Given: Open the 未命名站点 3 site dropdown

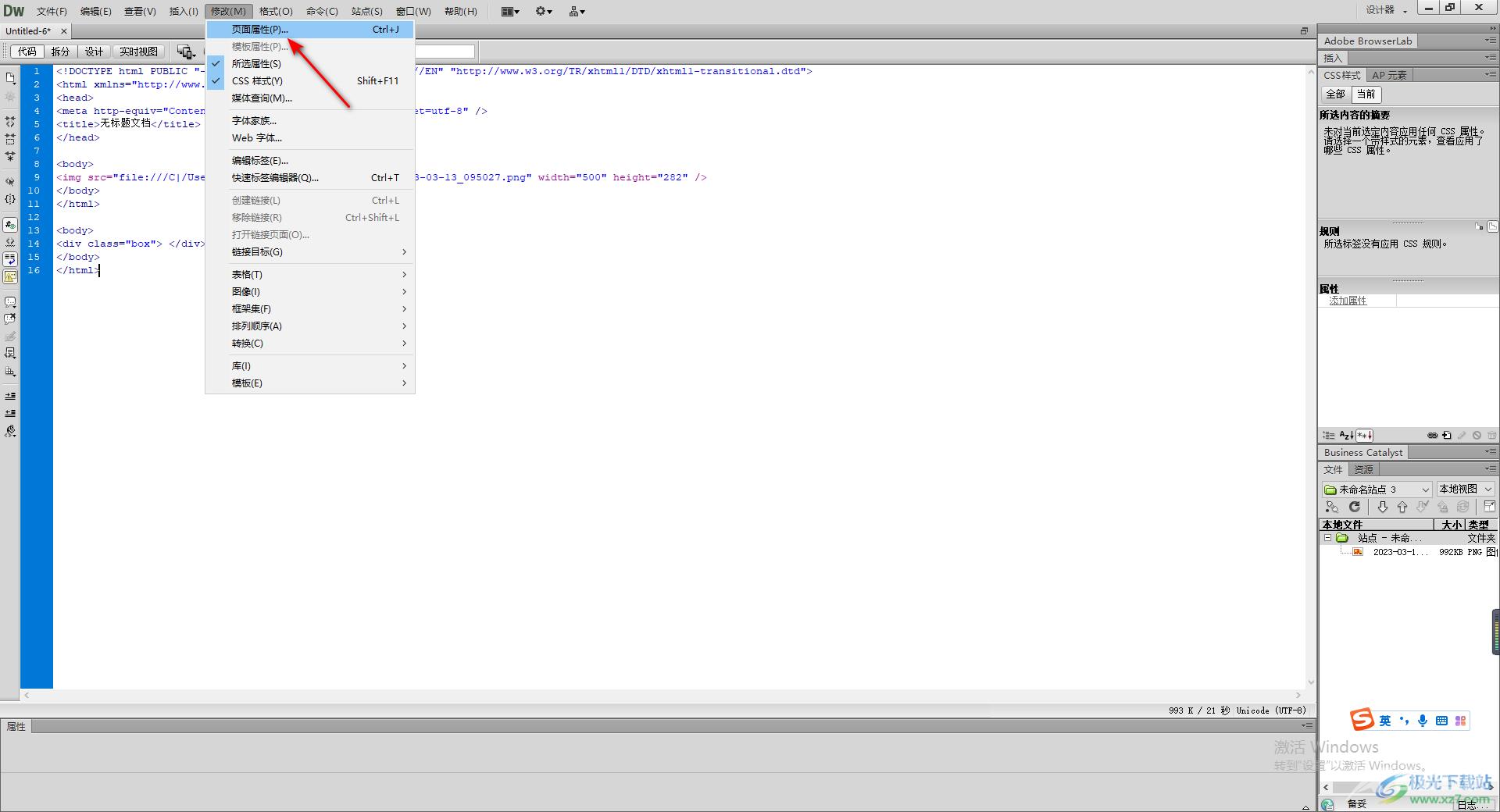Looking at the screenshot, I should pyautogui.click(x=1377, y=490).
